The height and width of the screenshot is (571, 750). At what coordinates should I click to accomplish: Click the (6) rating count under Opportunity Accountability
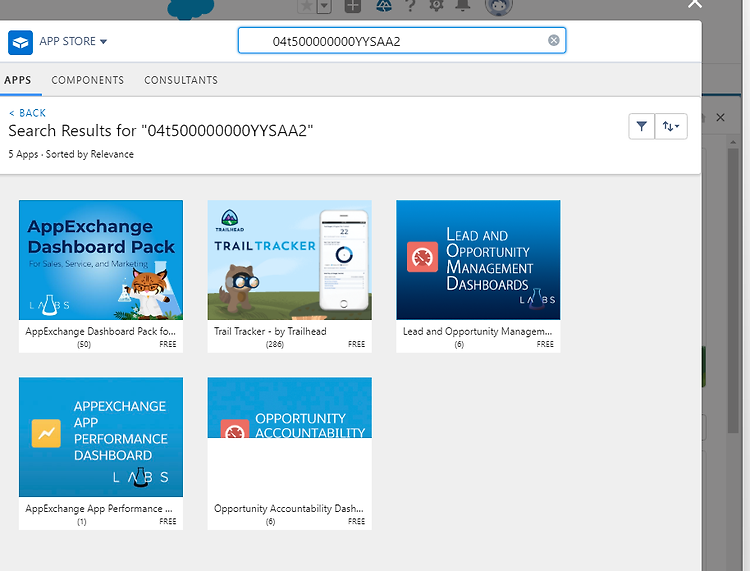pos(271,522)
